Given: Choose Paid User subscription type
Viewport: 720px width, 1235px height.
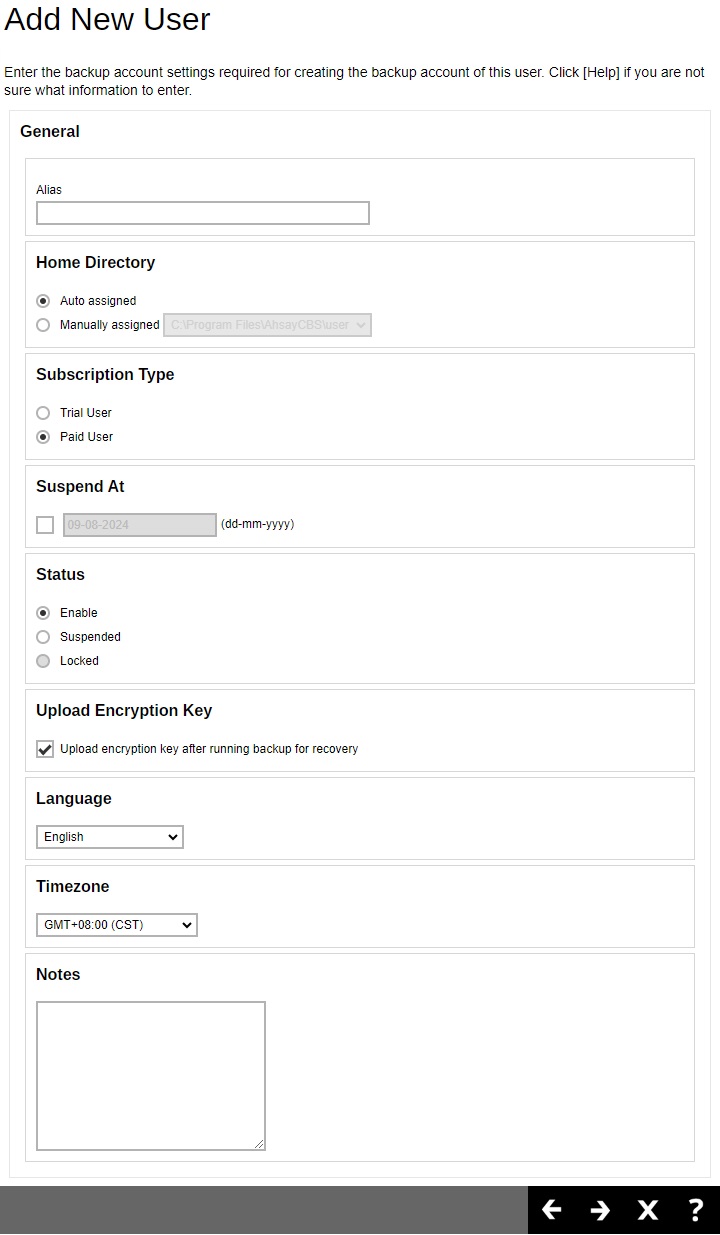Looking at the screenshot, I should [x=43, y=437].
